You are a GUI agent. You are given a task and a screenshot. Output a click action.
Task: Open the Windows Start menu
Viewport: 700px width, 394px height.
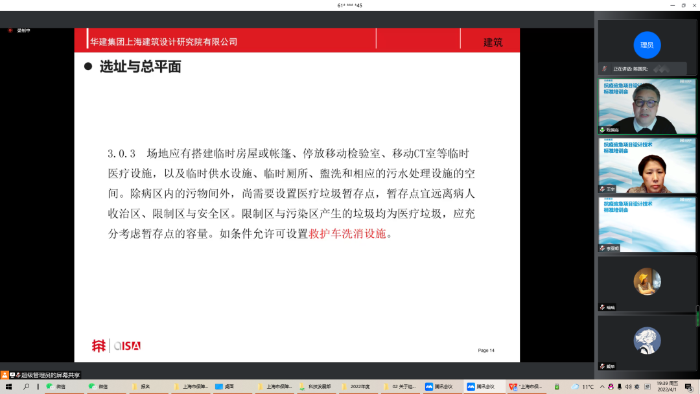pyautogui.click(x=8, y=387)
